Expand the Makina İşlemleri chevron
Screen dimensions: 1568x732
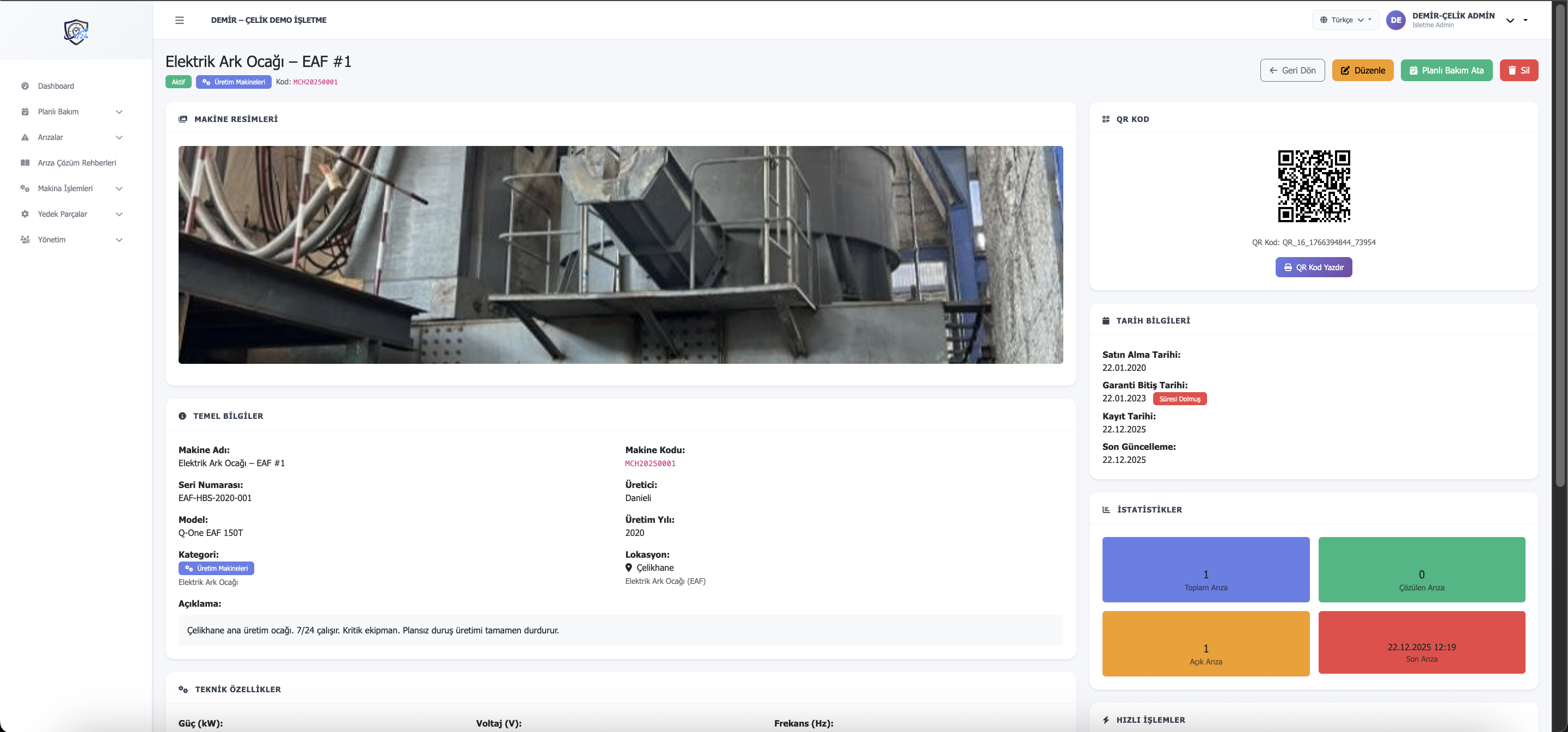119,188
